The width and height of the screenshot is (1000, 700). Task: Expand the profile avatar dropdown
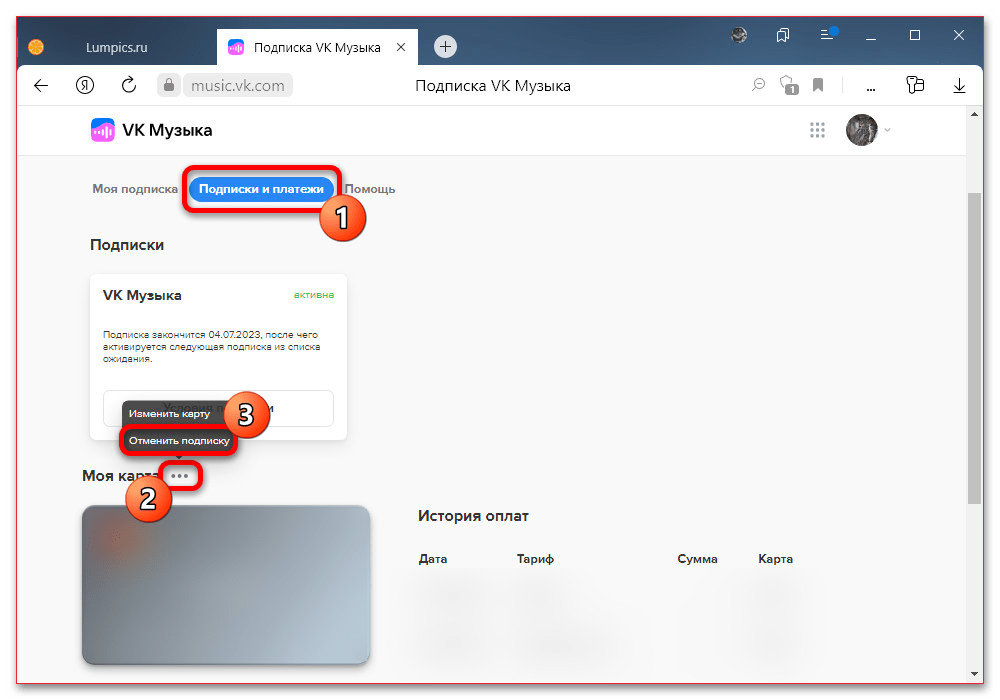(x=868, y=130)
